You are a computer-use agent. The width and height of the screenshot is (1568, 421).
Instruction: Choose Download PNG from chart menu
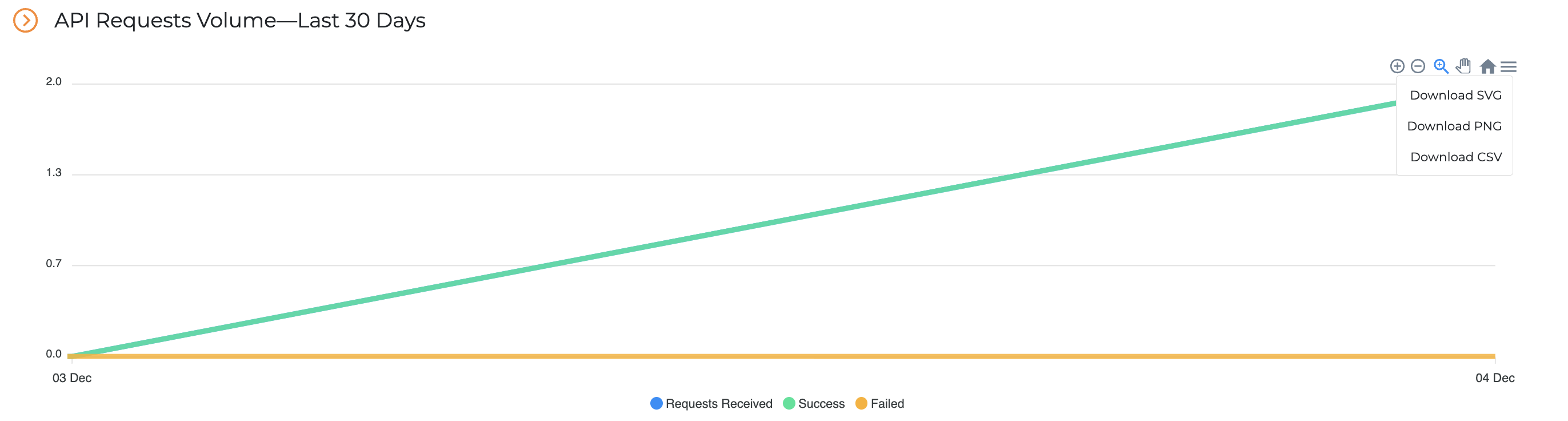(1454, 126)
